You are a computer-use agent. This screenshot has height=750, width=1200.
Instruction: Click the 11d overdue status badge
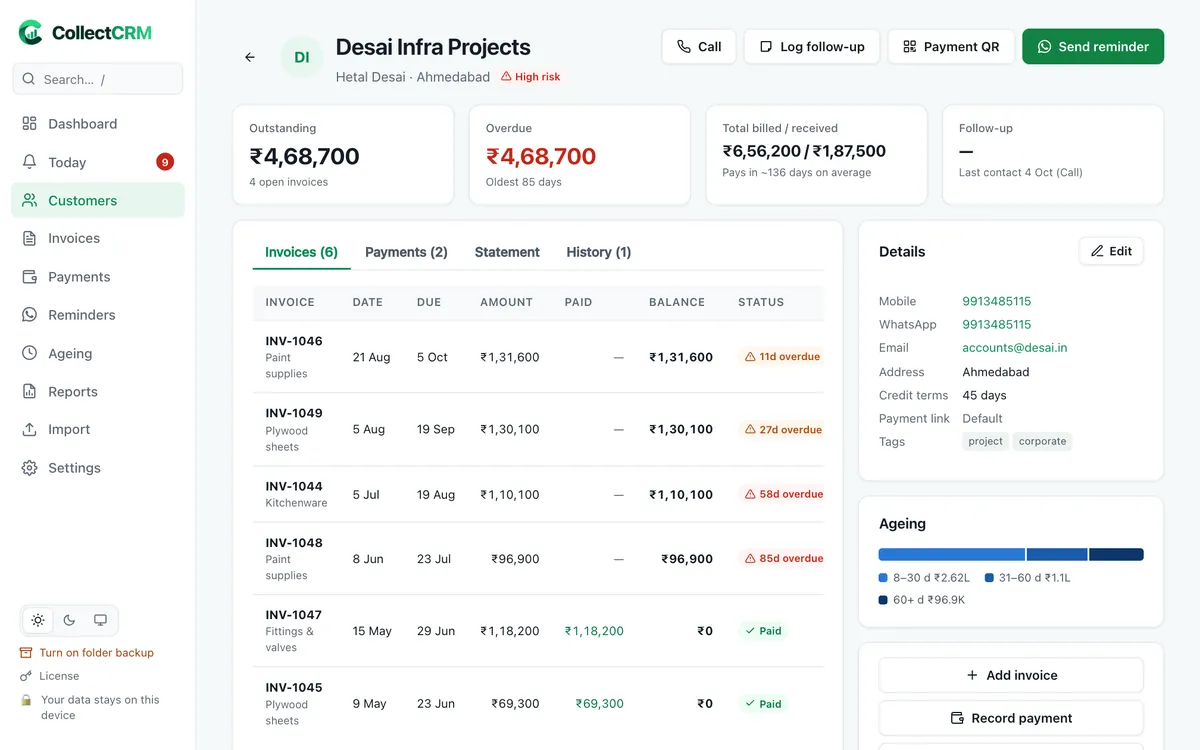point(782,357)
